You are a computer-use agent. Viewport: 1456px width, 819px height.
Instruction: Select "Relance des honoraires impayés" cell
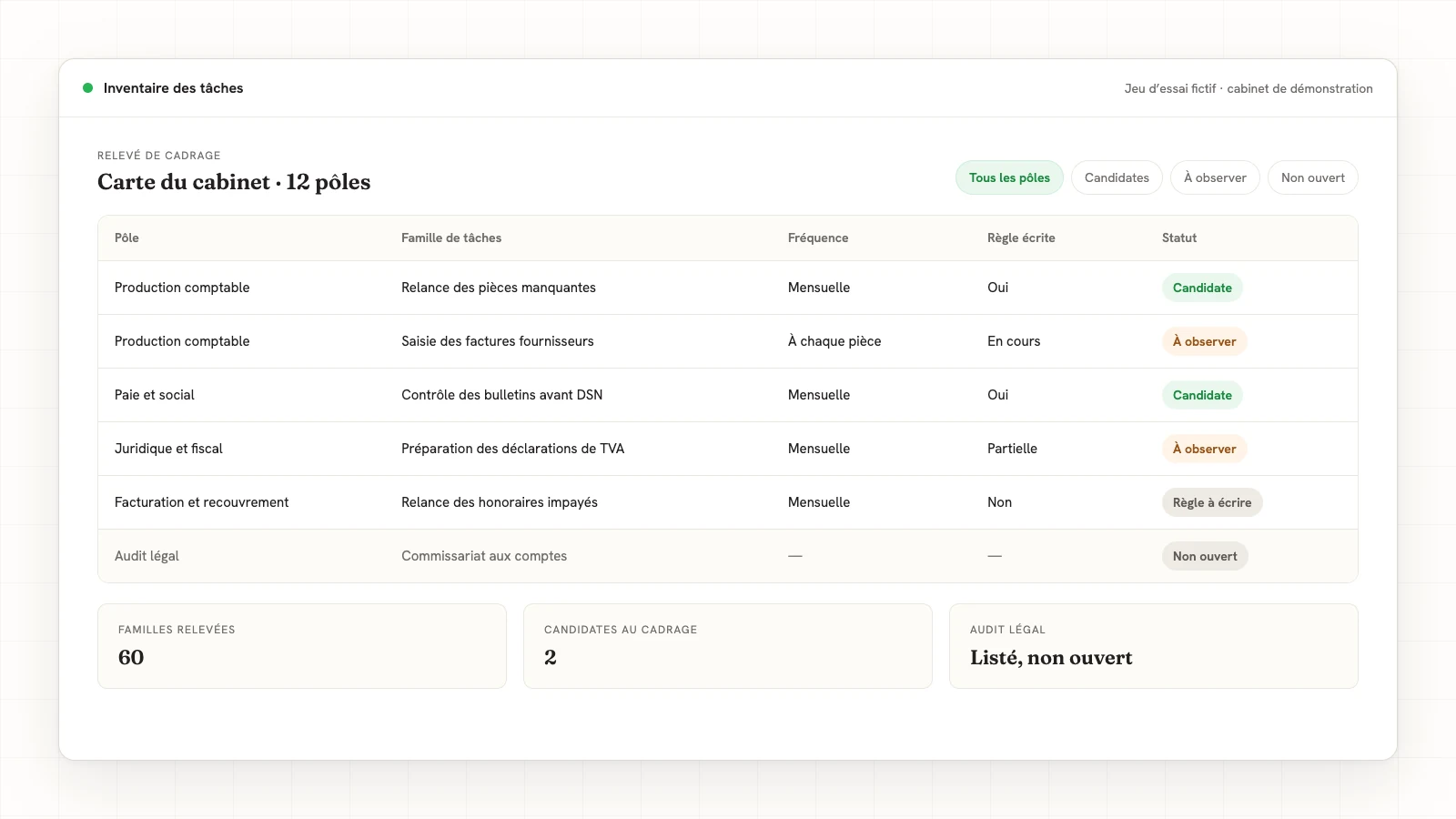(500, 502)
